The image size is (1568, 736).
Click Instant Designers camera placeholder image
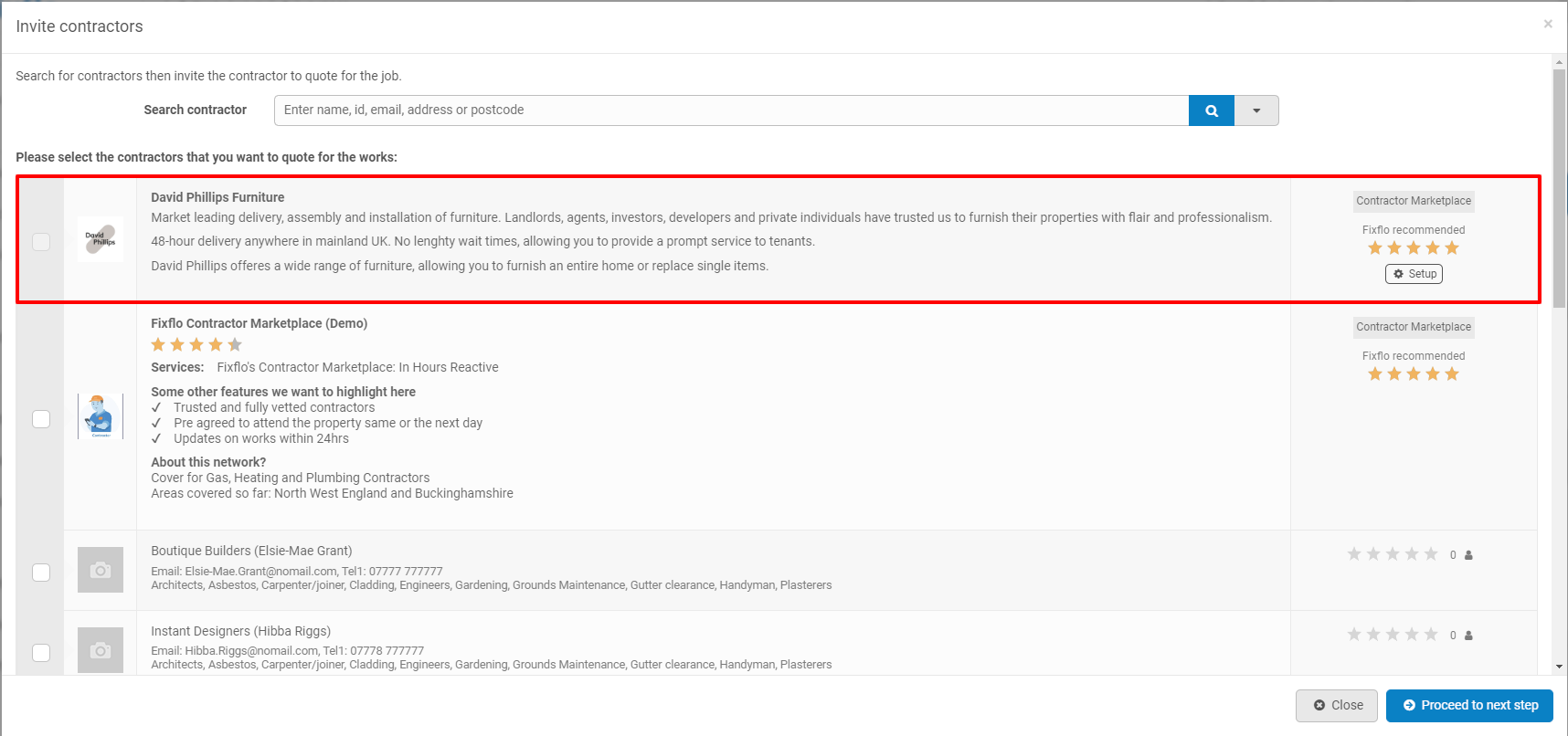(101, 650)
